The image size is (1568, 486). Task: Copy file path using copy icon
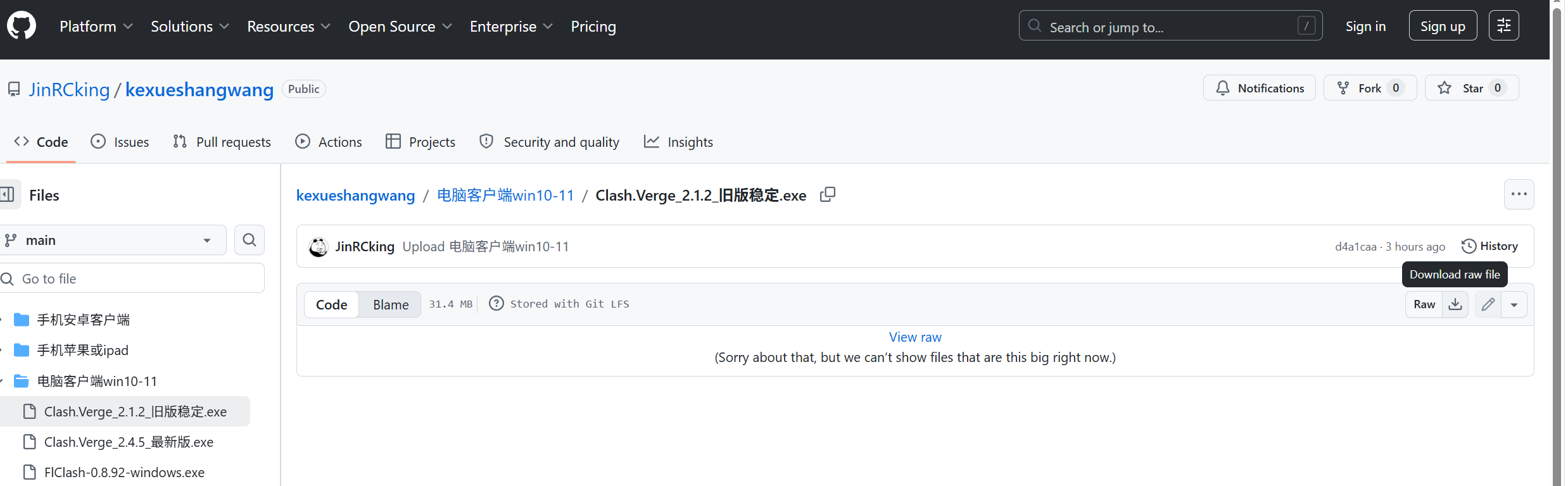click(827, 195)
